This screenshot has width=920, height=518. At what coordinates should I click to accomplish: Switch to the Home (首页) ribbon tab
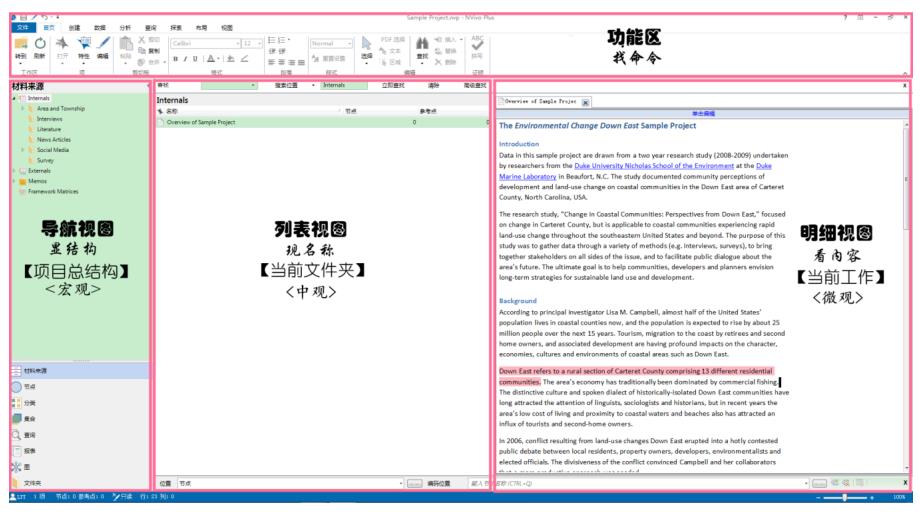49,28
